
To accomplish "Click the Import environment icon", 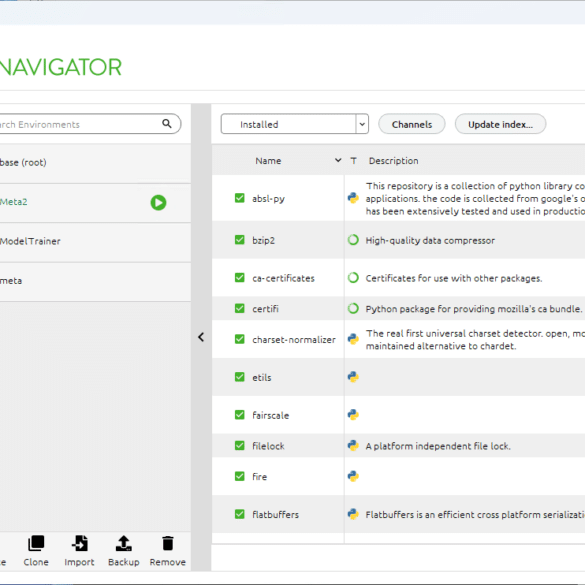I will pyautogui.click(x=79, y=543).
